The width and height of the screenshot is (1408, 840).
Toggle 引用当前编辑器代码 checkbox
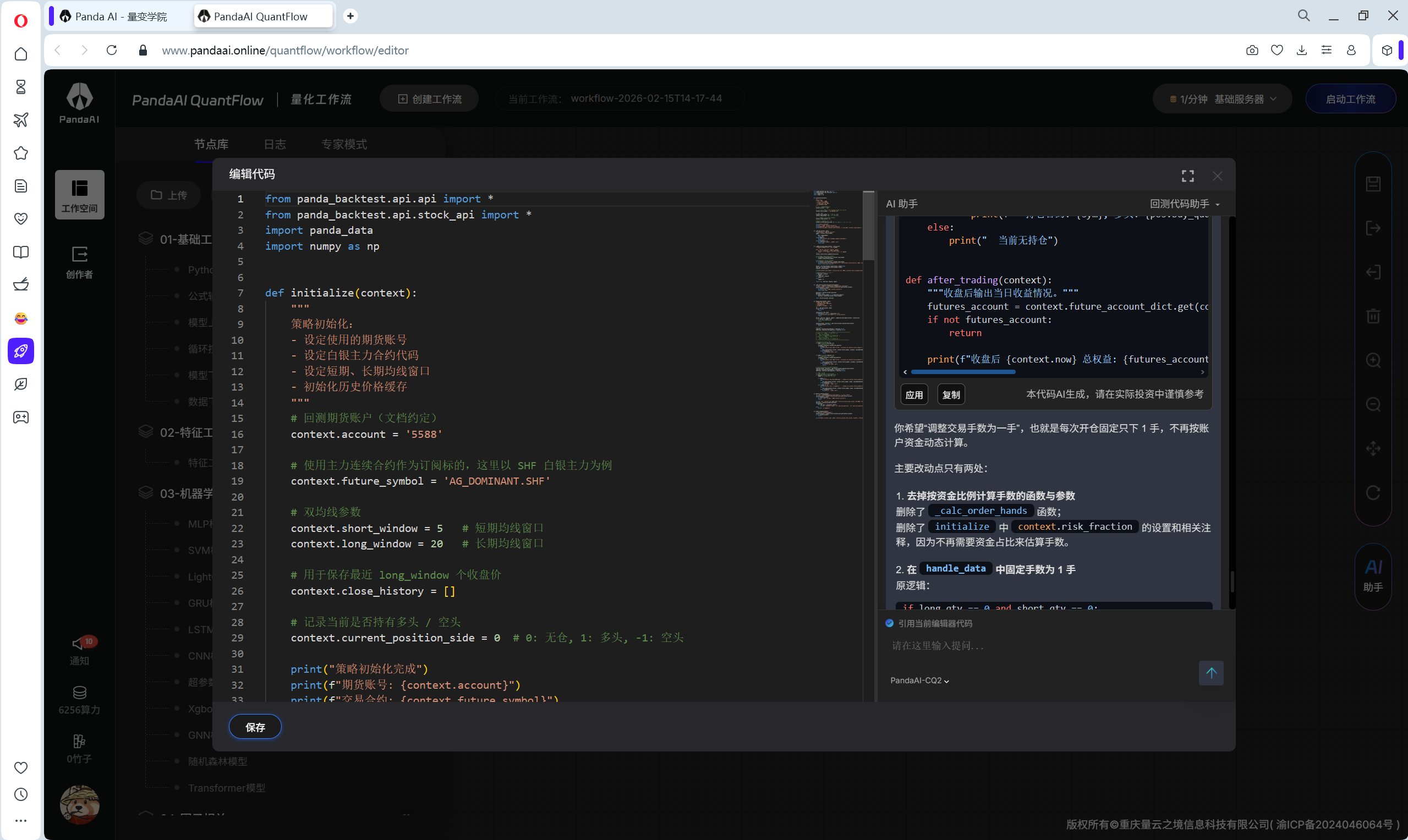pyautogui.click(x=889, y=623)
